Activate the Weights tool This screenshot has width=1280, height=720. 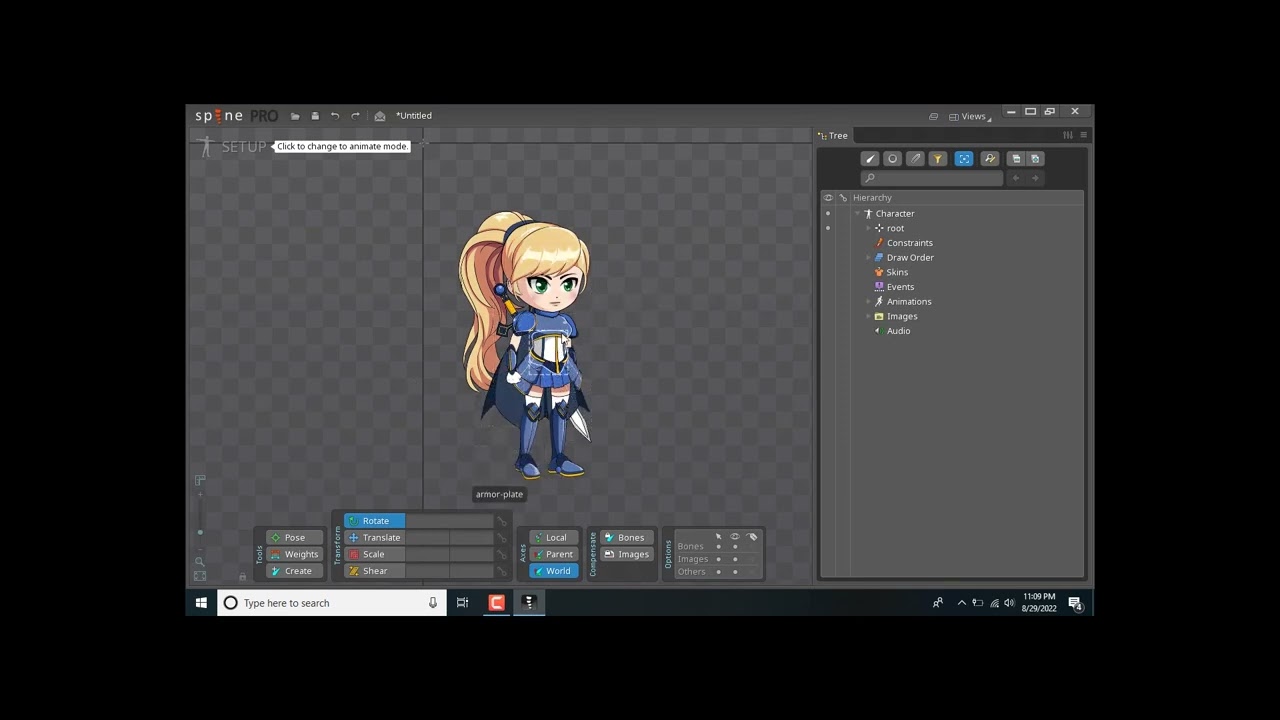[x=295, y=555]
